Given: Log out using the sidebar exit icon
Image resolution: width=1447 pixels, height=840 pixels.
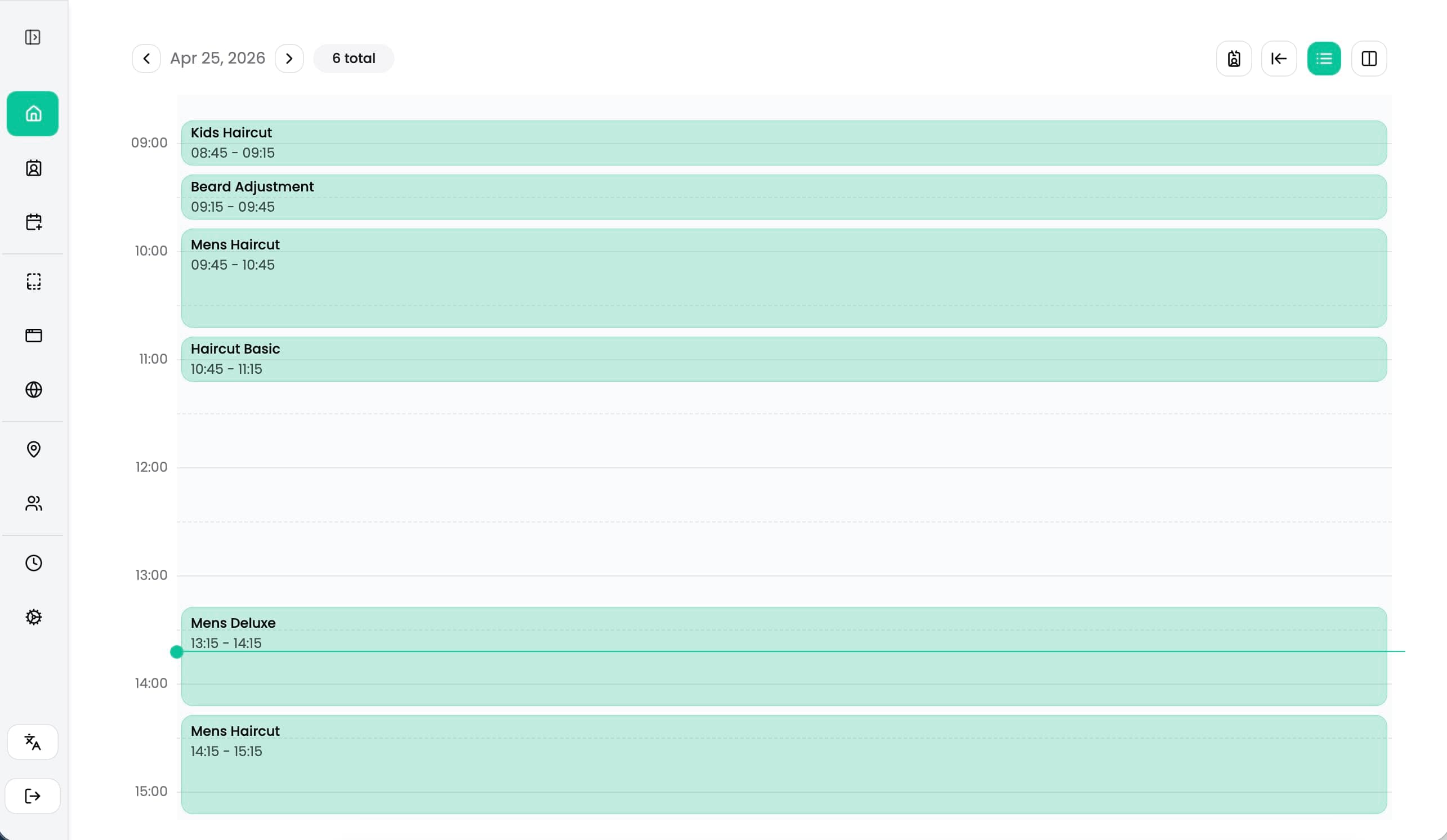Looking at the screenshot, I should 32,796.
